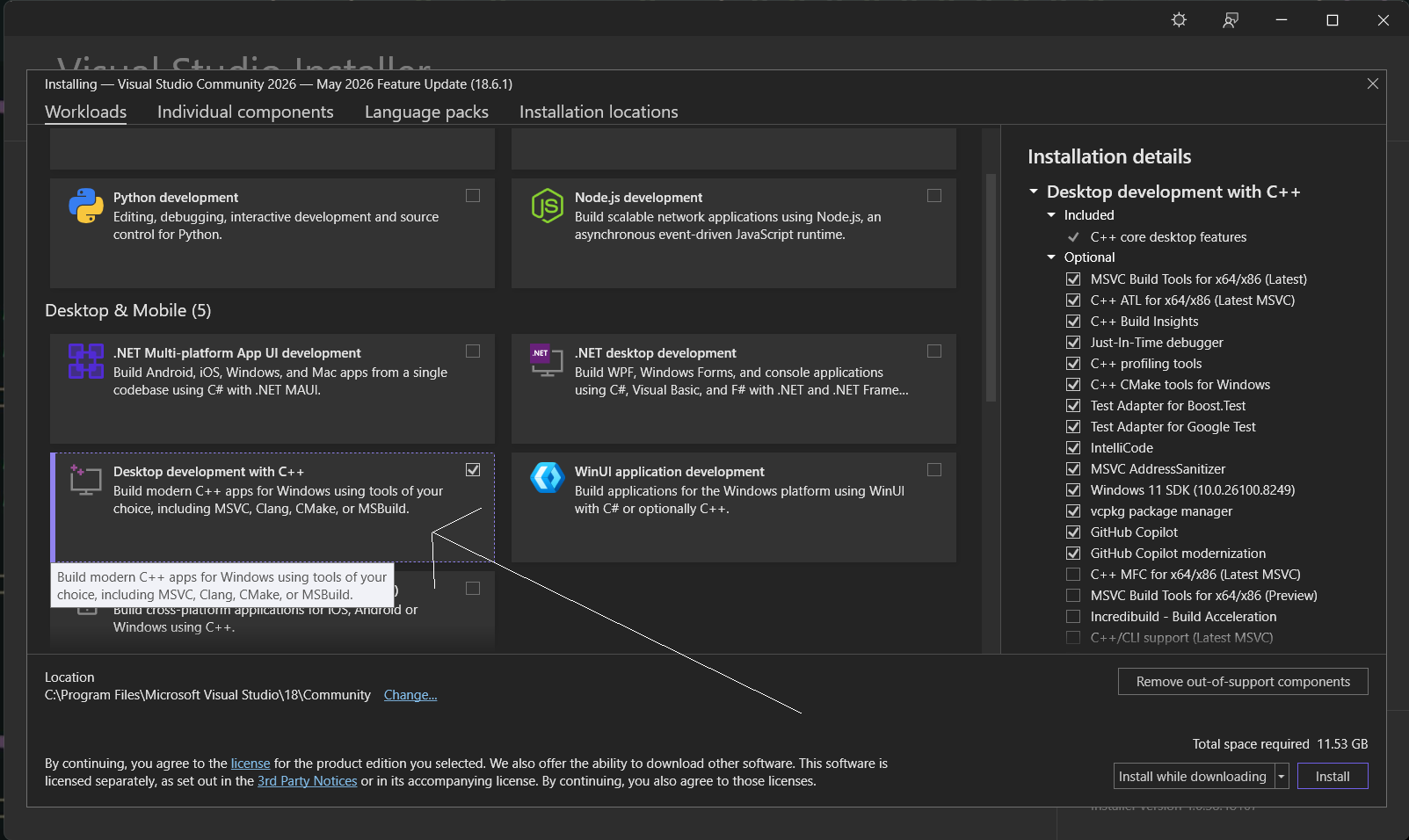Image resolution: width=1409 pixels, height=840 pixels.
Task: Click Remove out-of-support components button
Action: (1243, 682)
